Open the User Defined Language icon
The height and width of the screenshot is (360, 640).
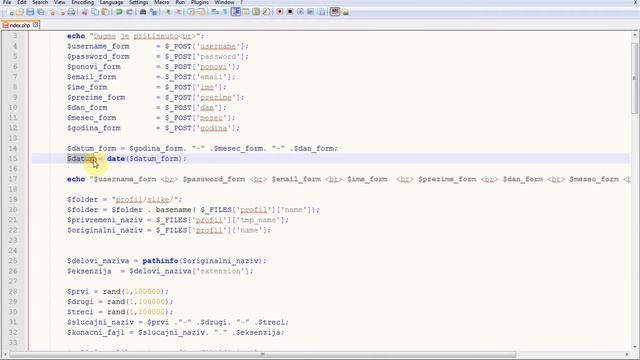[246, 12]
